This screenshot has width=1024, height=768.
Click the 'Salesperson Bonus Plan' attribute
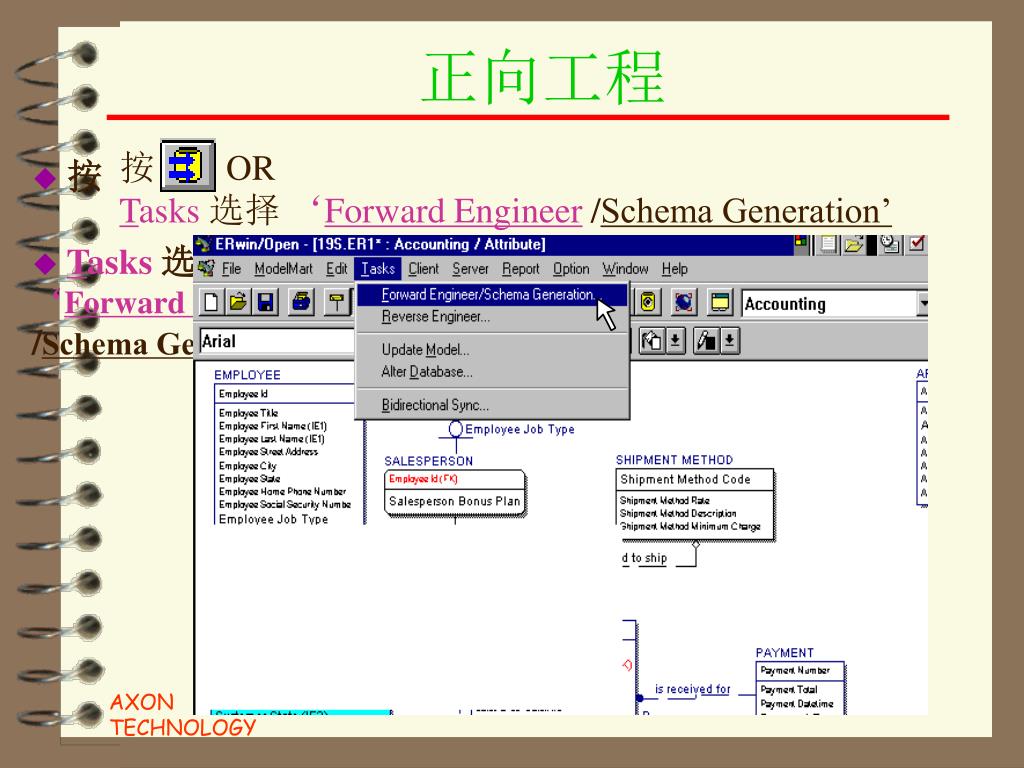click(455, 502)
